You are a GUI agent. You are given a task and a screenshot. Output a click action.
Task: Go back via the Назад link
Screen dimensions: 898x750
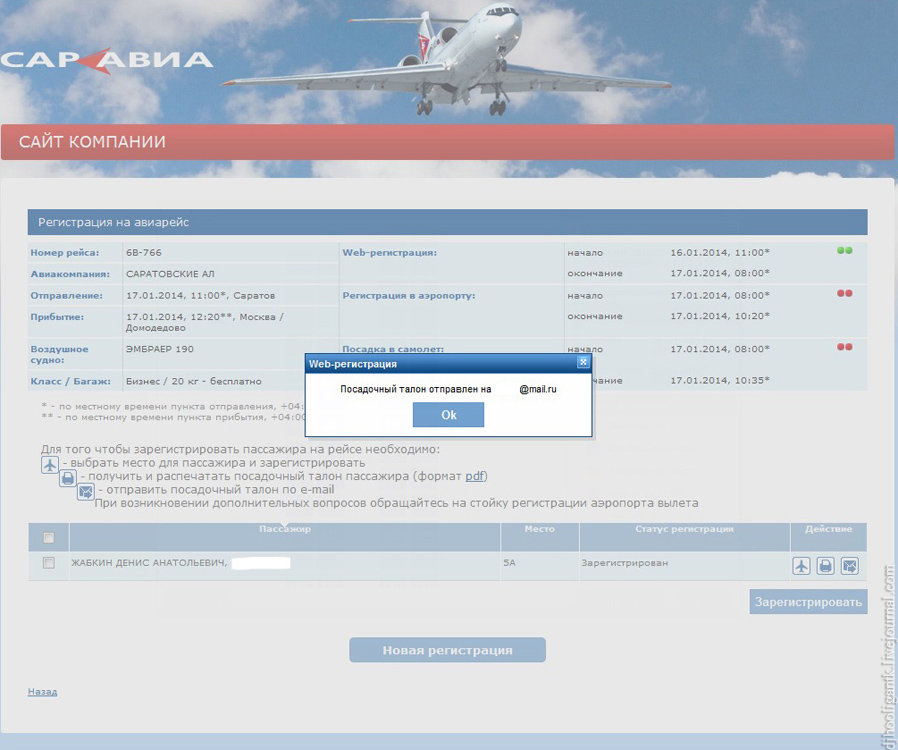pyautogui.click(x=42, y=692)
